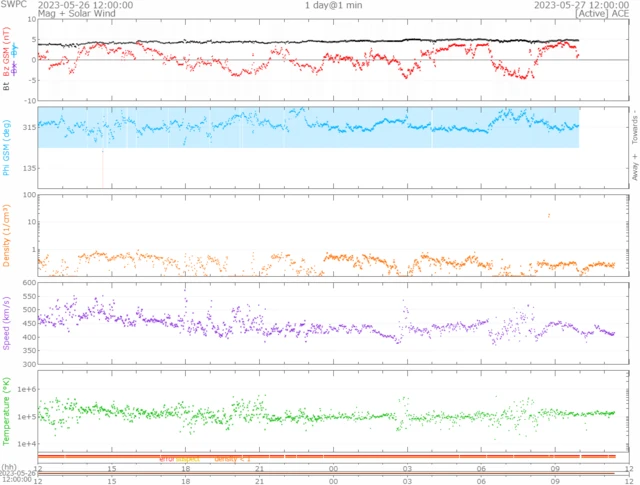This screenshot has width=640, height=485.
Task: Click the end date 2023-05-27 12:00:00
Action: pyautogui.click(x=580, y=5)
